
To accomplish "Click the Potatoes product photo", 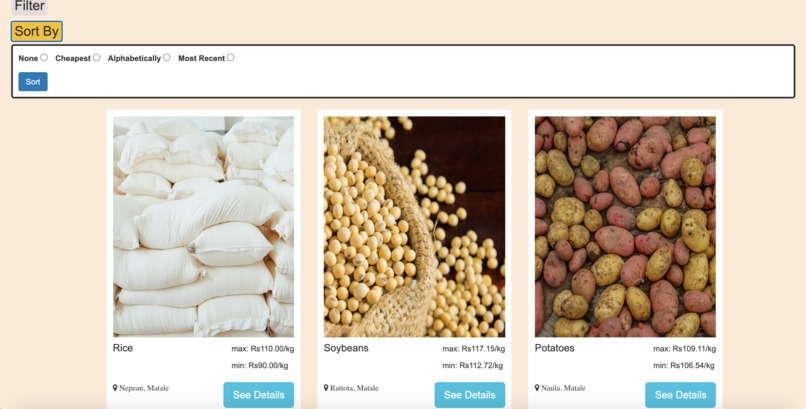I will click(x=625, y=227).
